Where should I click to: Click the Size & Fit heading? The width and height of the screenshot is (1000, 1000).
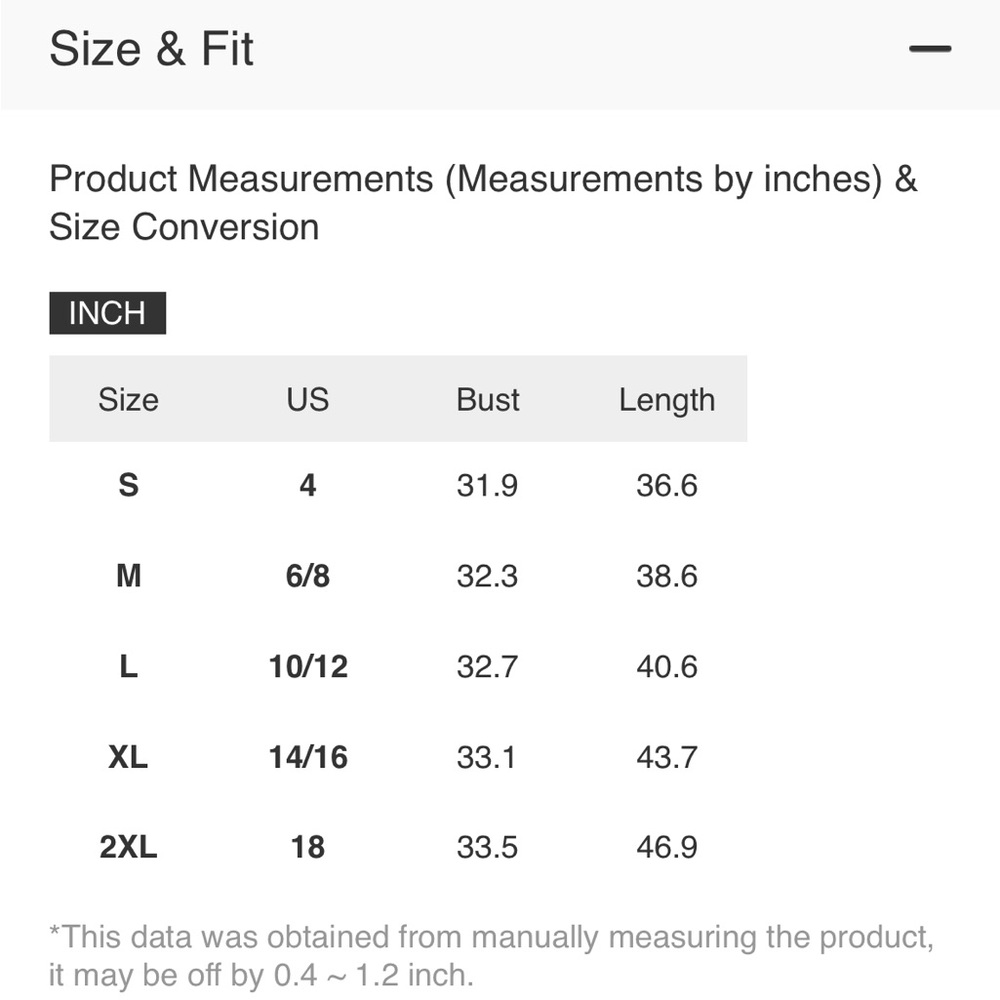pyautogui.click(x=151, y=49)
